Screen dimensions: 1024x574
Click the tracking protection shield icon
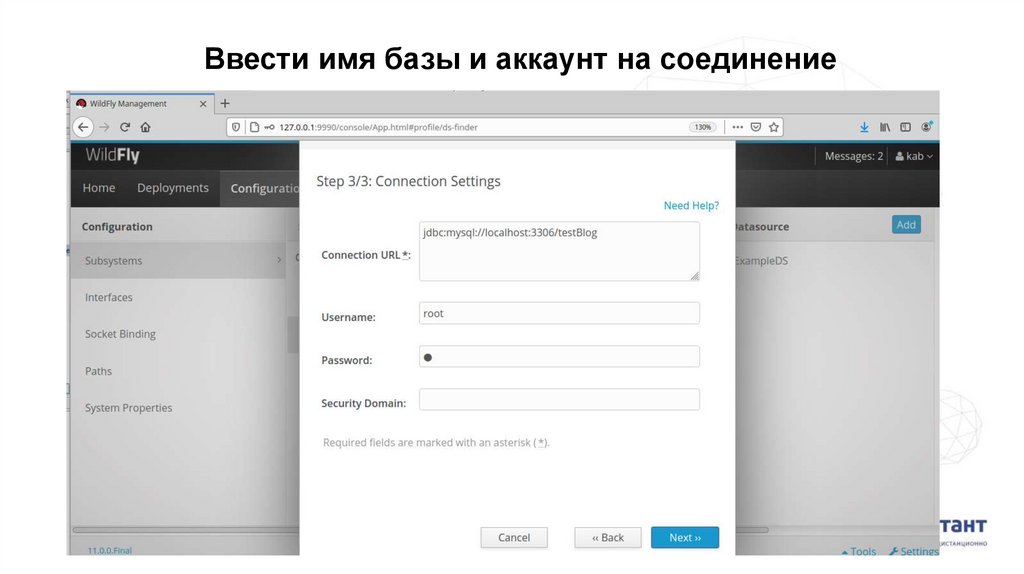tap(236, 127)
